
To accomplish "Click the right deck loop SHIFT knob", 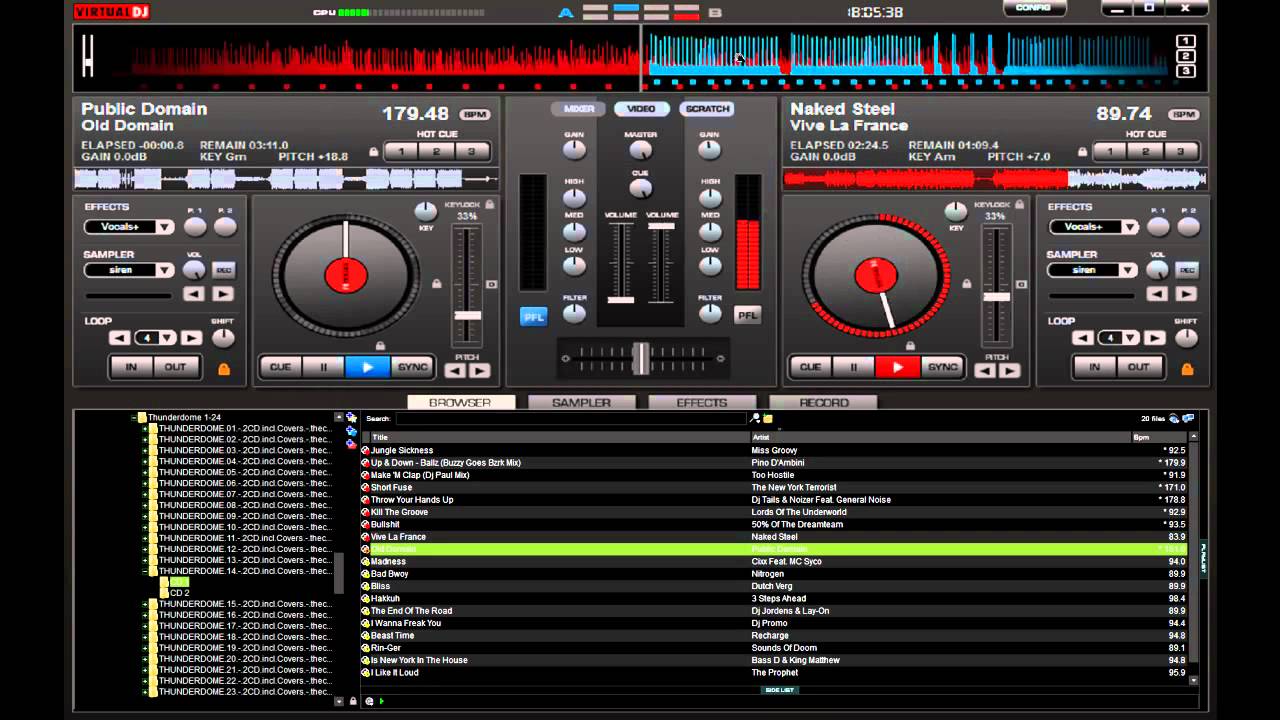I will (x=1186, y=338).
